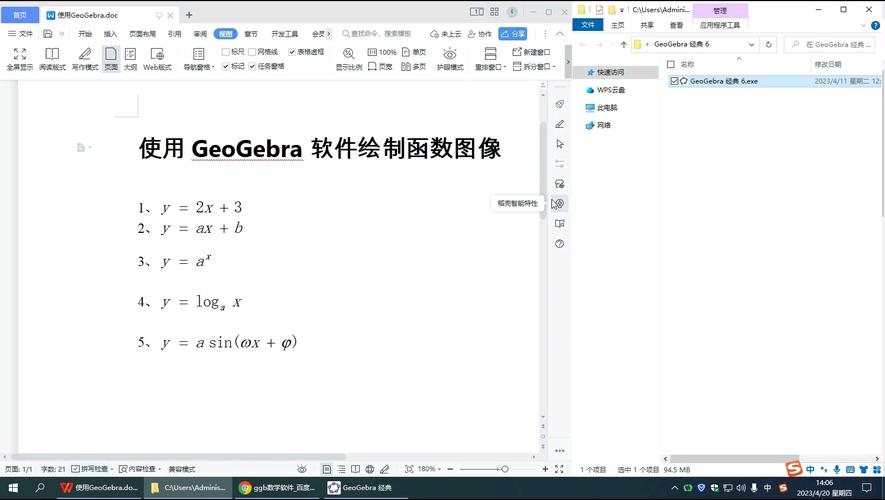Open new window for this document
Viewport: 885px width, 500px height.
(531, 52)
